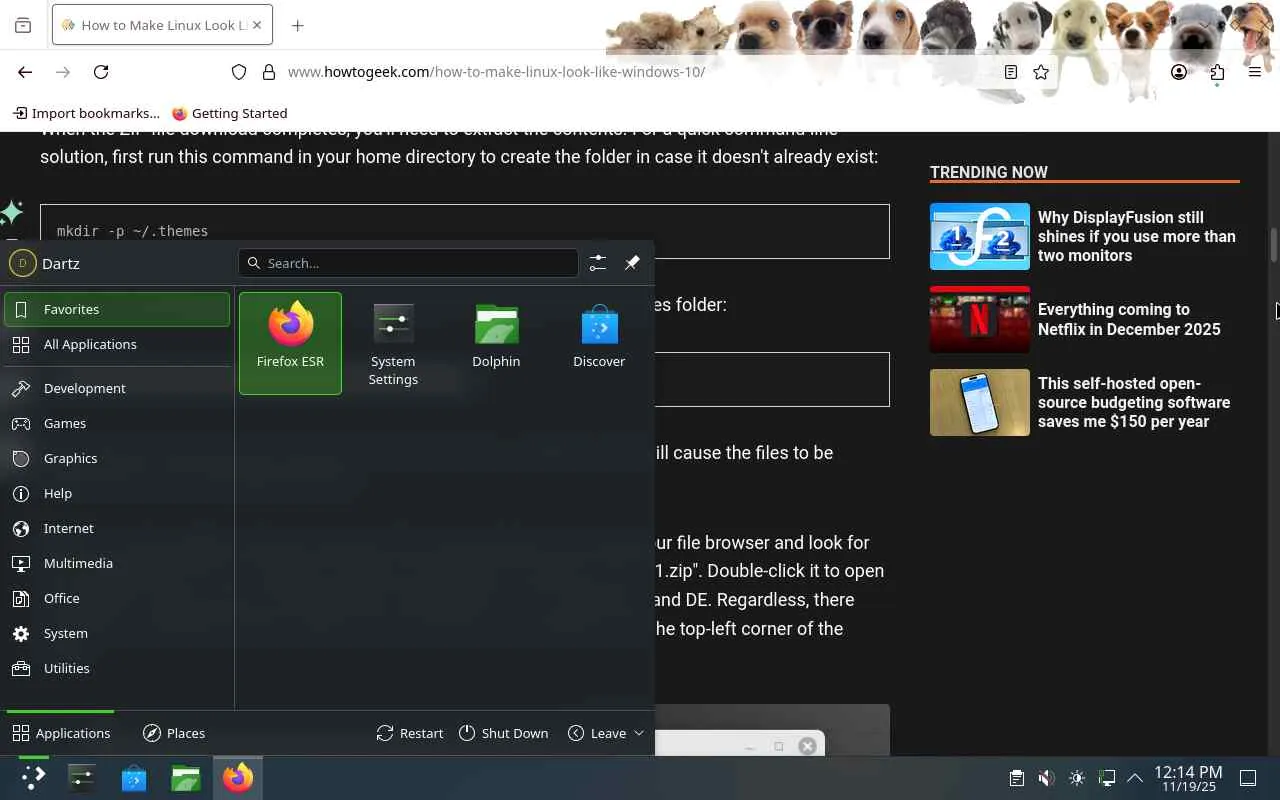The image size is (1280, 800).
Task: Toggle reader view for this page
Action: click(1011, 72)
